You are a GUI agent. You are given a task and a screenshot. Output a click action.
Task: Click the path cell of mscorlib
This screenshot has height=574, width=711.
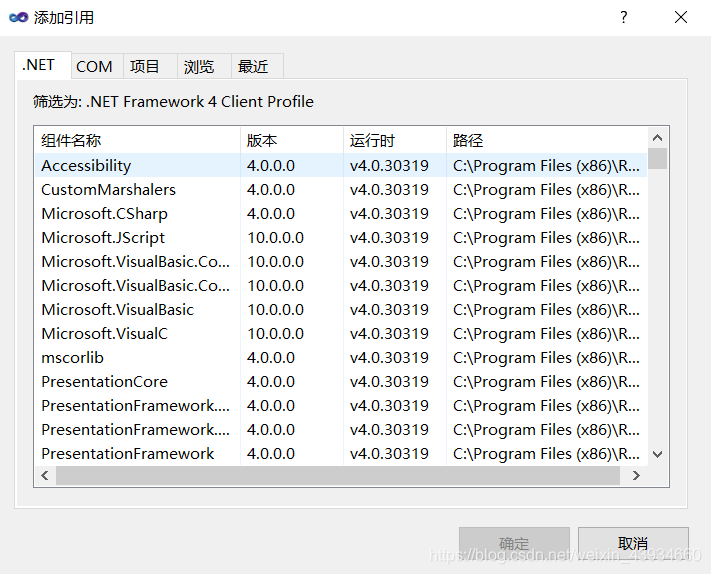tap(546, 358)
